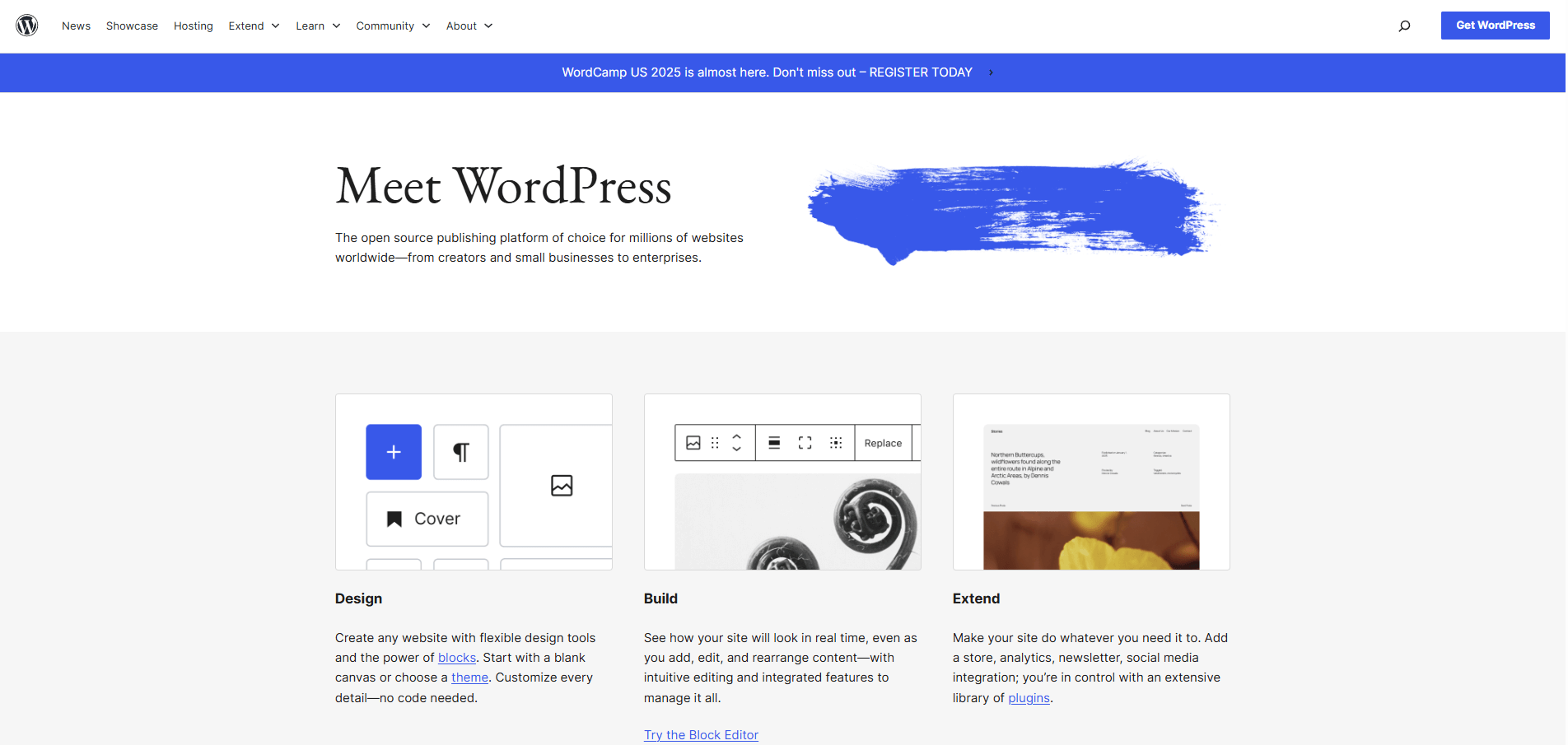Viewport: 1568px width, 745px height.
Task: Open the search magnifier icon
Action: [x=1404, y=26]
